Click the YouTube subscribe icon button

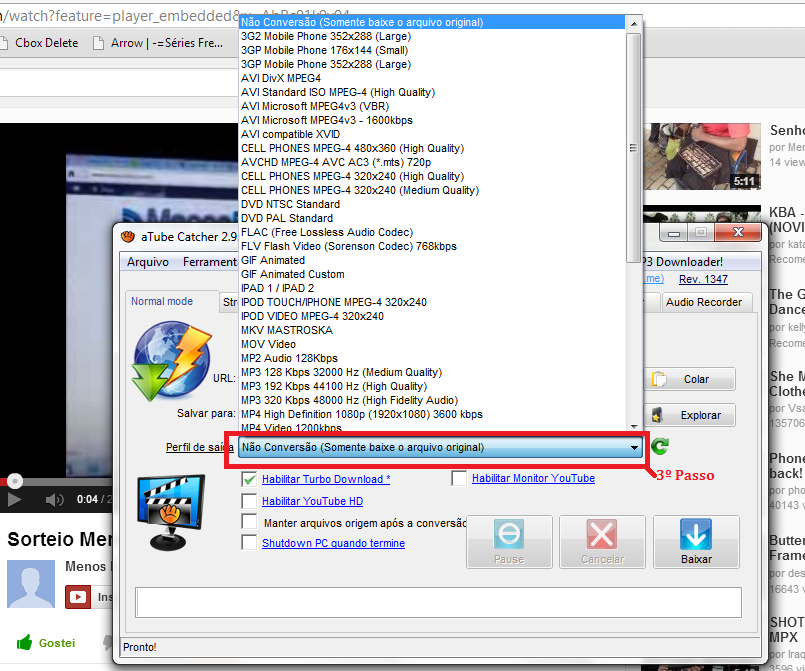coord(78,597)
